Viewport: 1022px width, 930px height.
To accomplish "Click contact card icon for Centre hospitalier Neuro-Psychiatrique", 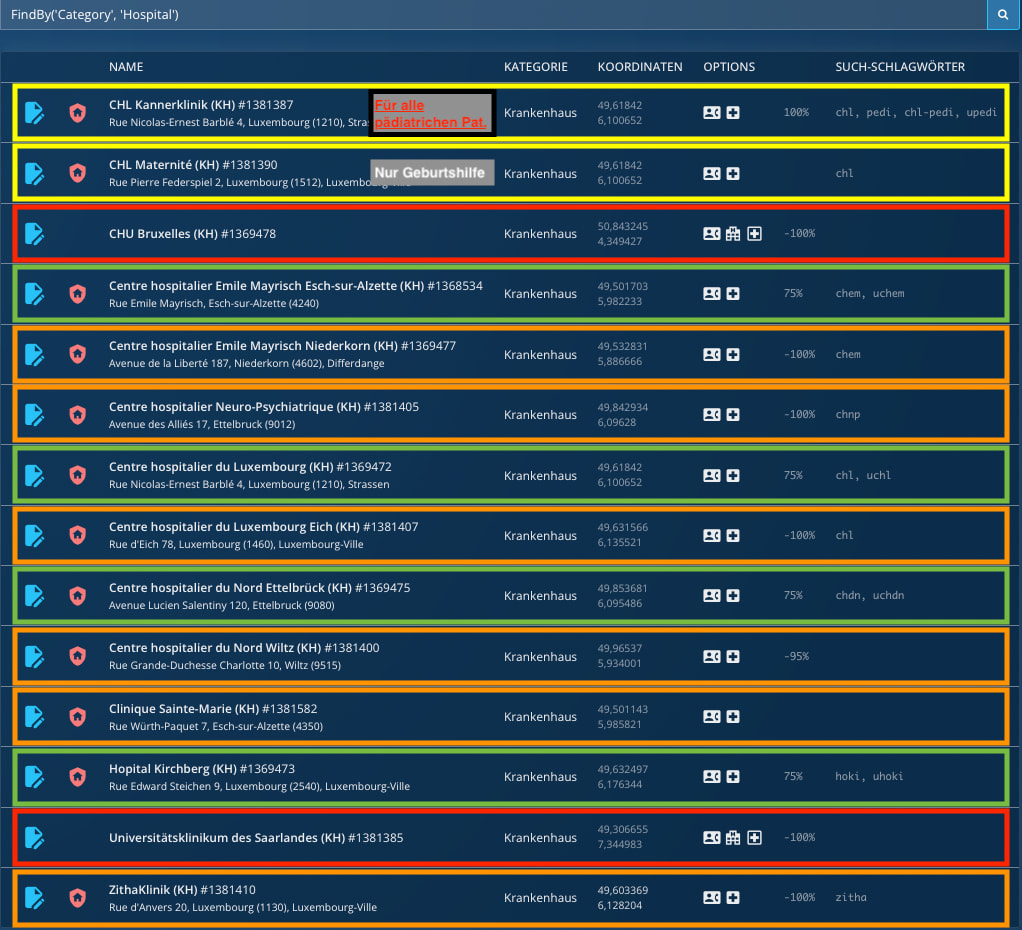I will point(711,414).
